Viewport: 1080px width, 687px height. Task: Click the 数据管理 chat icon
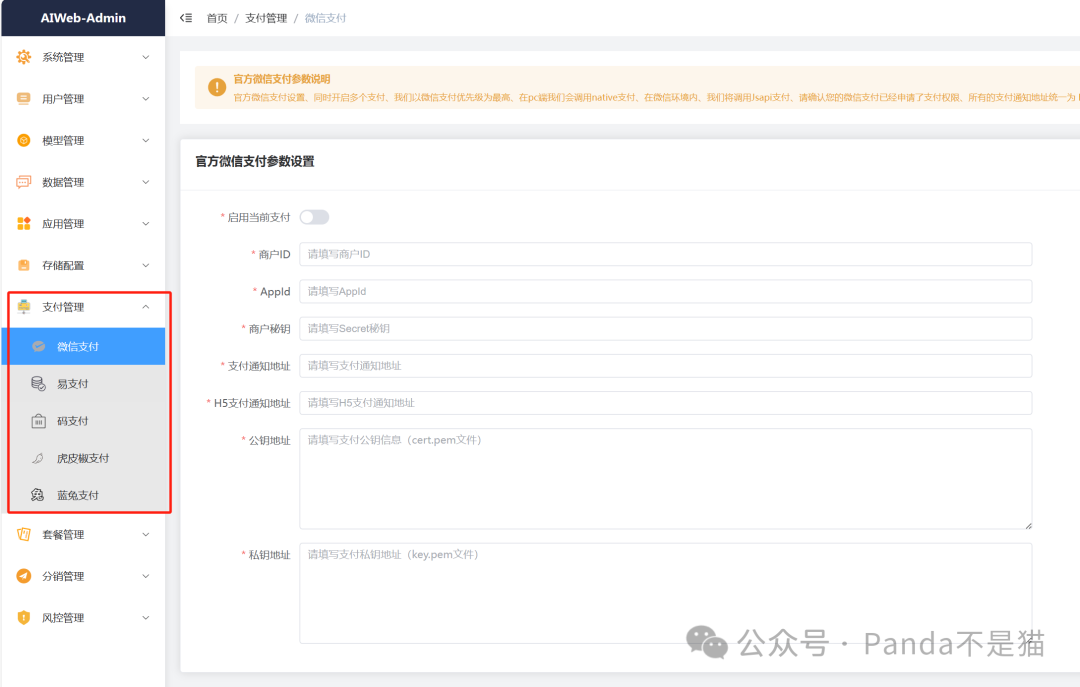pyautogui.click(x=23, y=182)
